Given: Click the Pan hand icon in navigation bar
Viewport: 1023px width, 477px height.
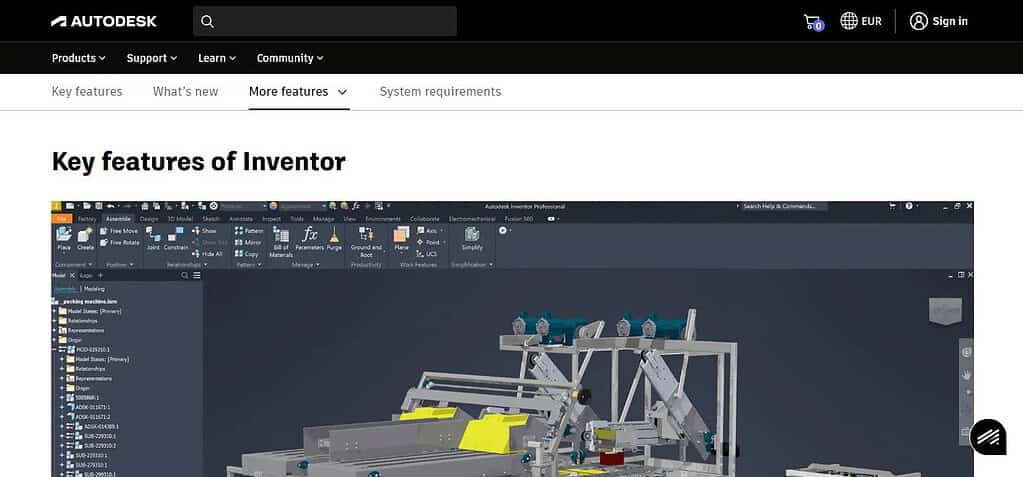Looking at the screenshot, I should coord(967,375).
